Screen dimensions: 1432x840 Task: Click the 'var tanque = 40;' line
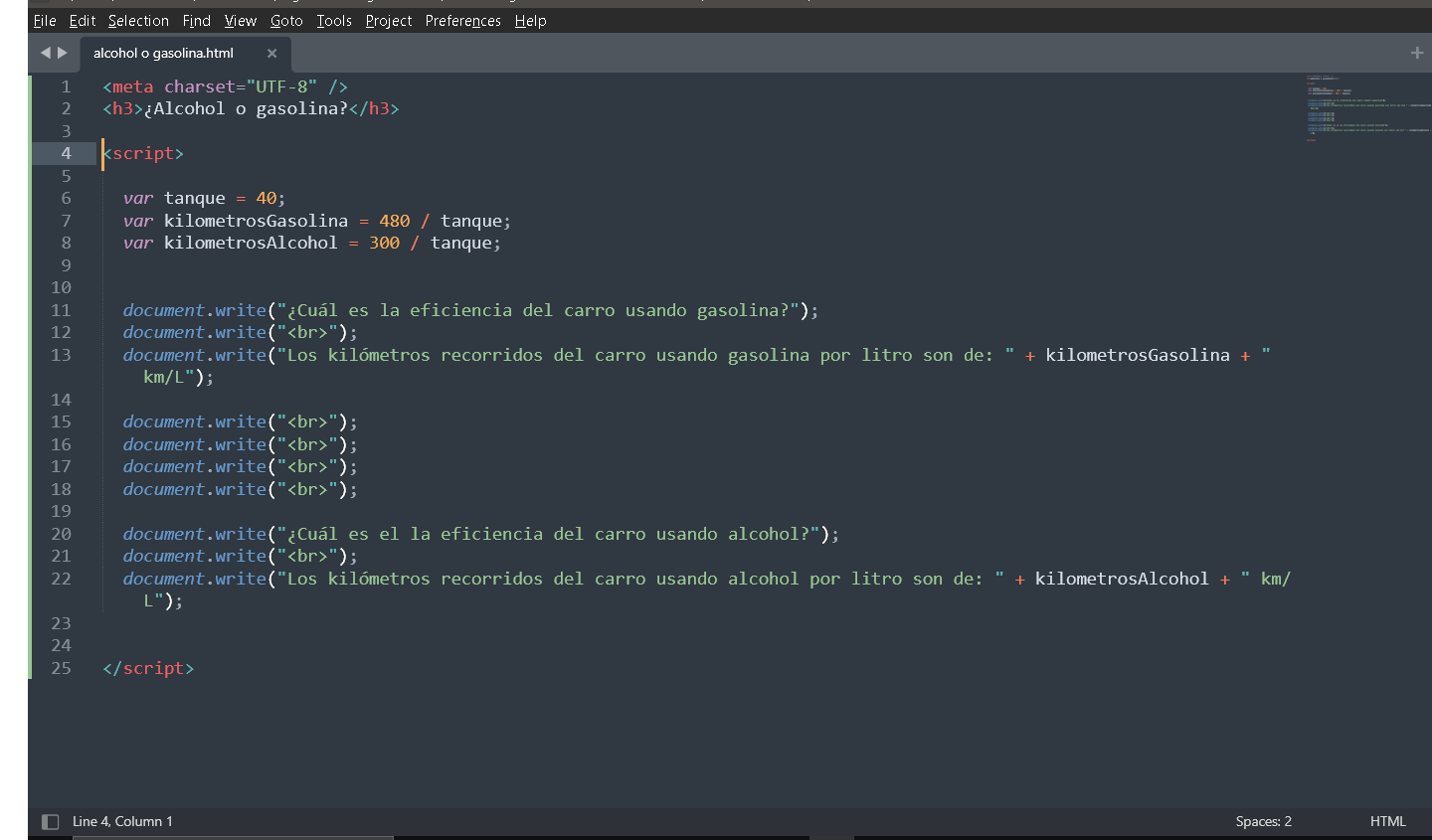pyautogui.click(x=204, y=198)
